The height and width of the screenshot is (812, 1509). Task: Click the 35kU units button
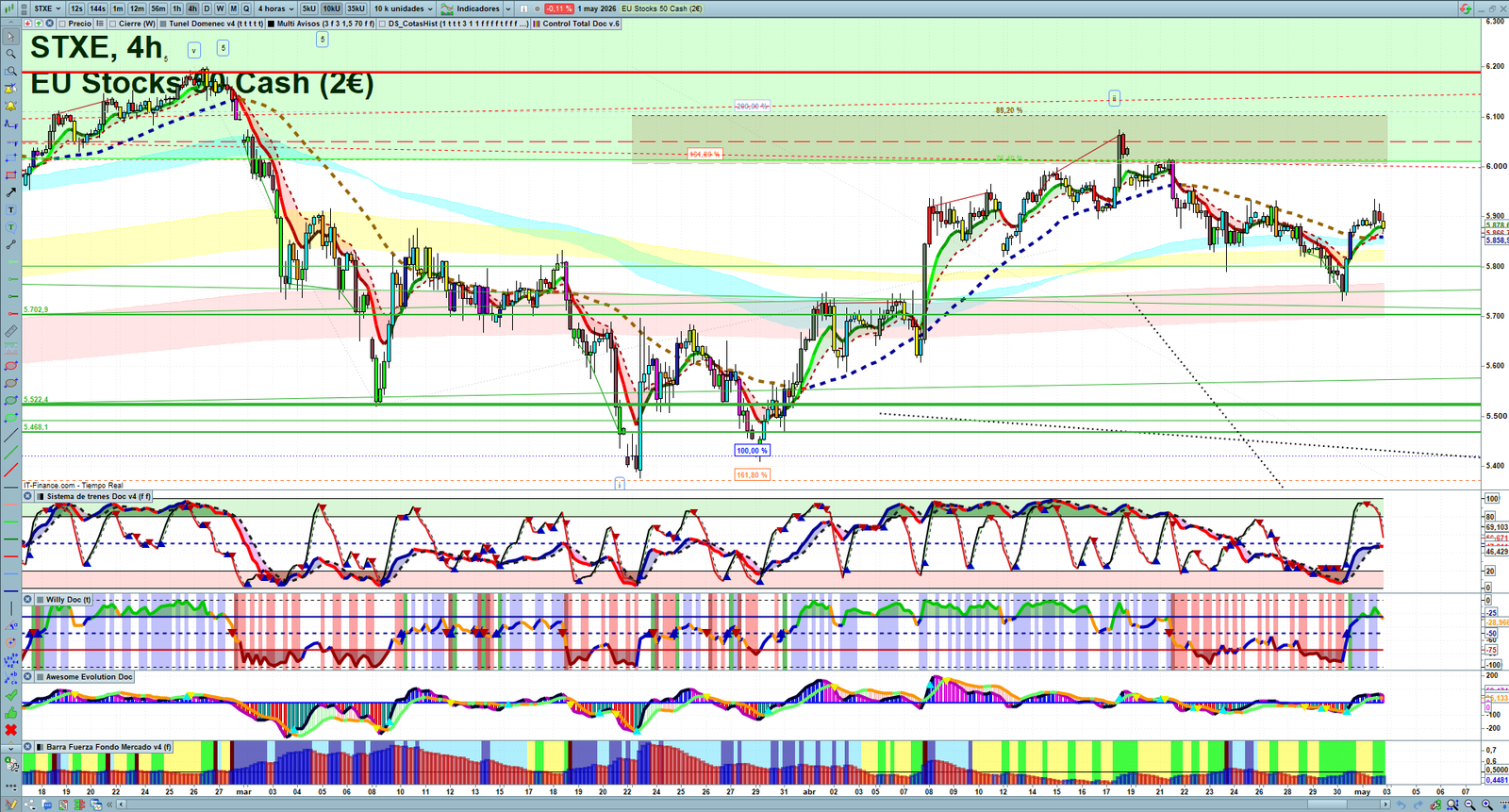click(x=356, y=8)
